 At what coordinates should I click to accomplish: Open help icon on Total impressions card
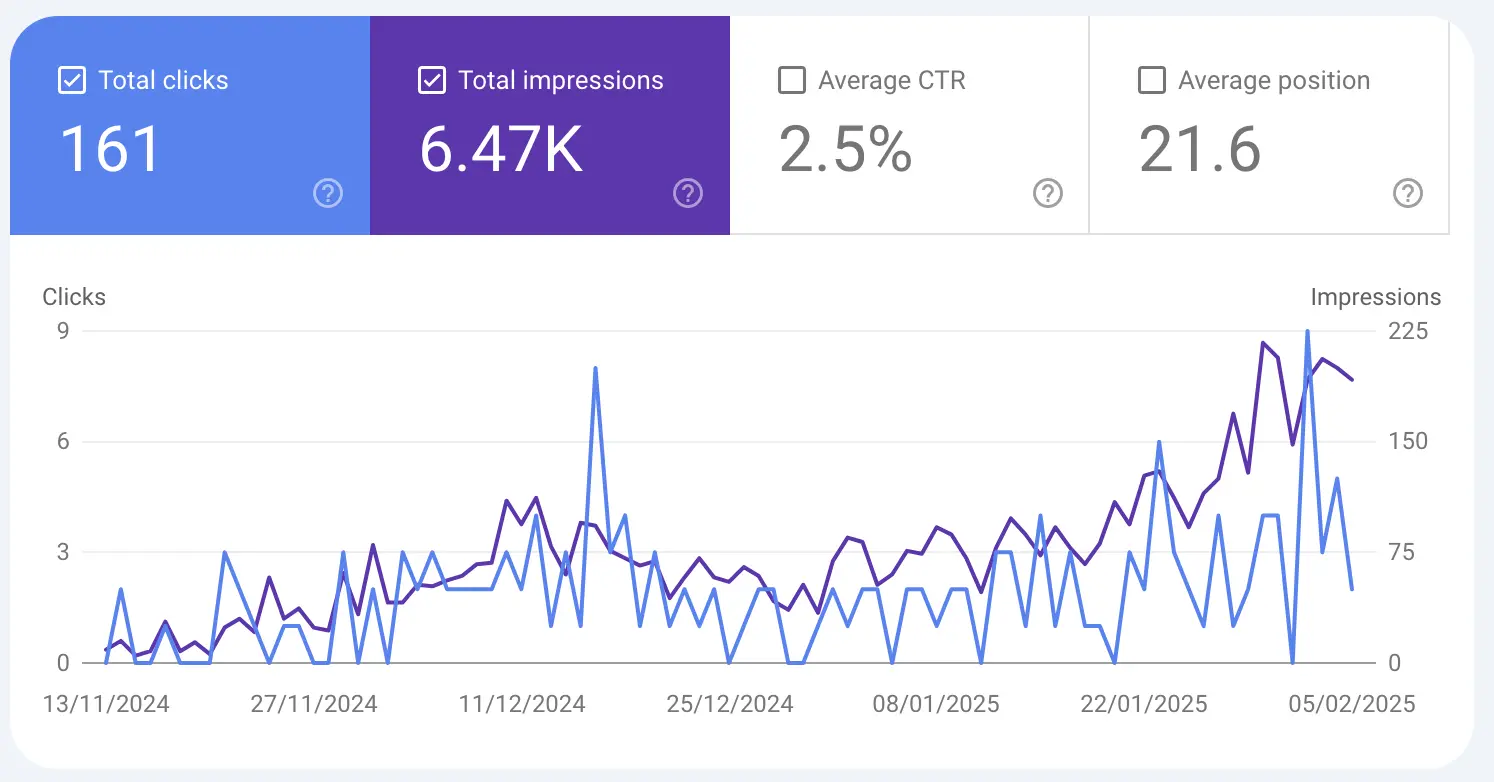[x=688, y=193]
